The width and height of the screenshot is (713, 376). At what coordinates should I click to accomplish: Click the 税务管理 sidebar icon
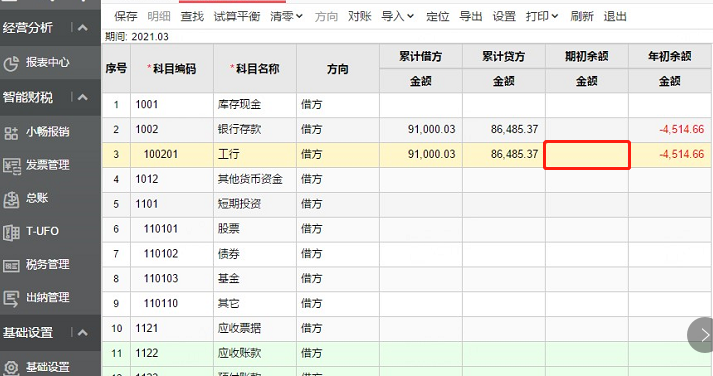[x=11, y=266]
